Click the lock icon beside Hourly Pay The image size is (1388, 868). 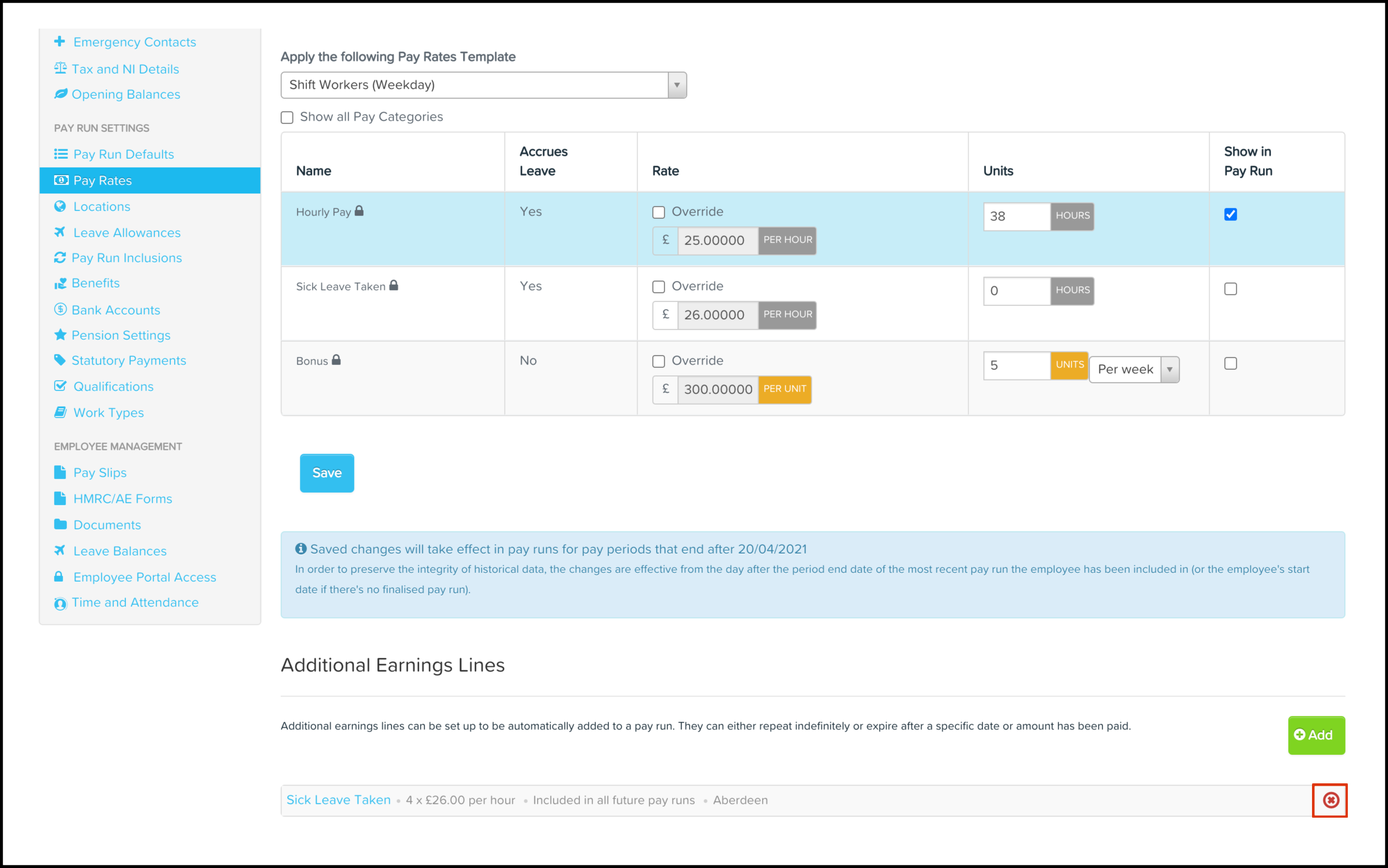click(359, 210)
